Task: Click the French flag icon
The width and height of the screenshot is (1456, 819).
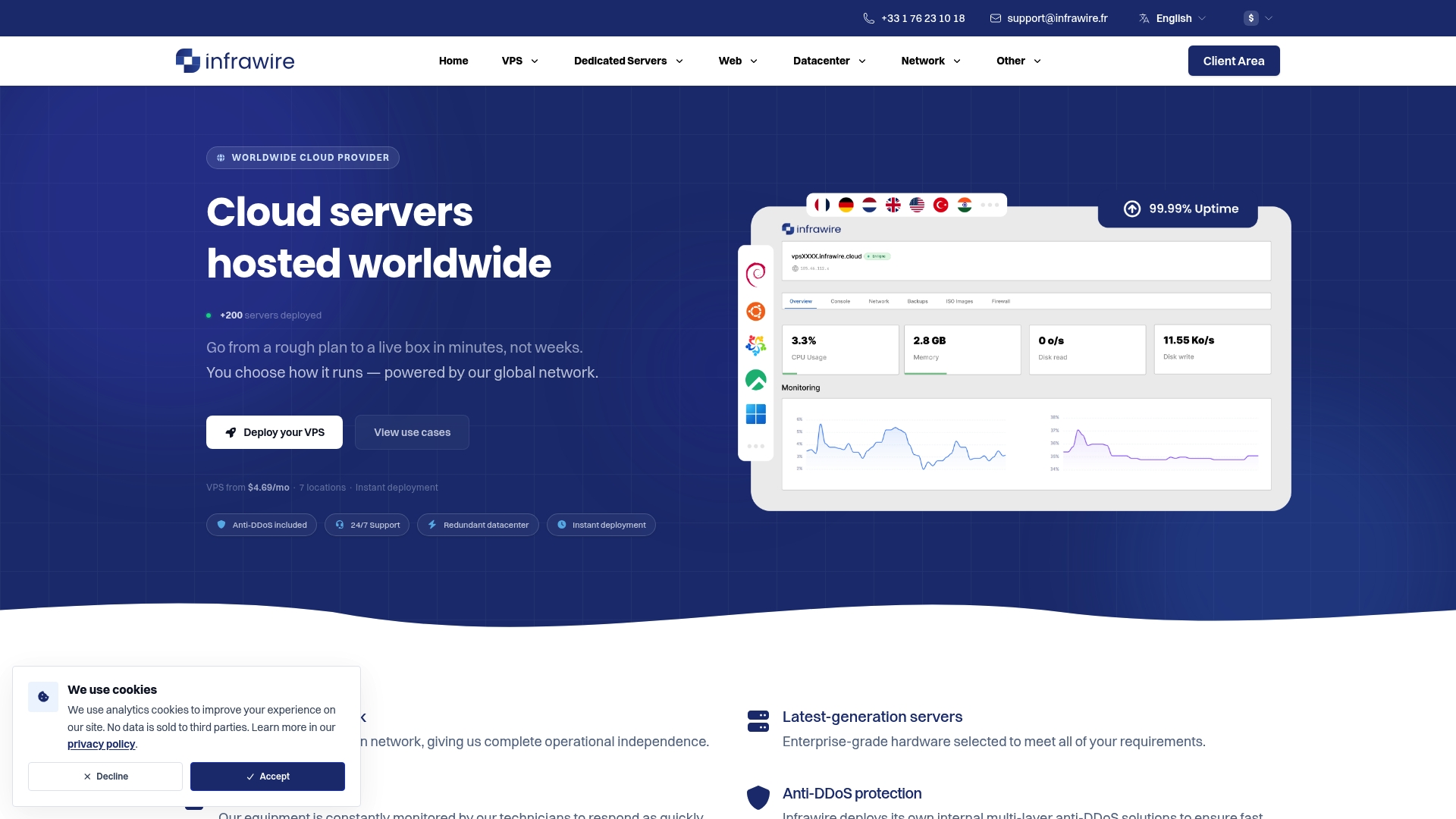Action: (822, 205)
